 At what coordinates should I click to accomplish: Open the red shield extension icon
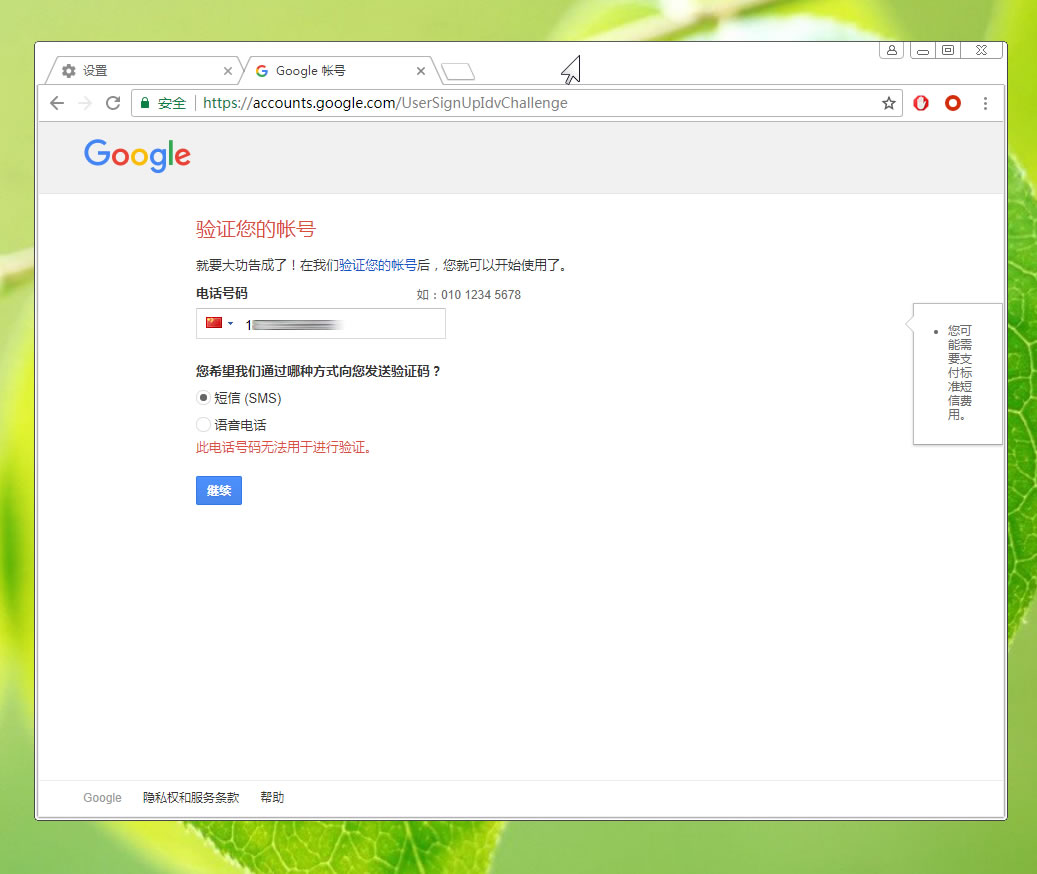(x=921, y=103)
